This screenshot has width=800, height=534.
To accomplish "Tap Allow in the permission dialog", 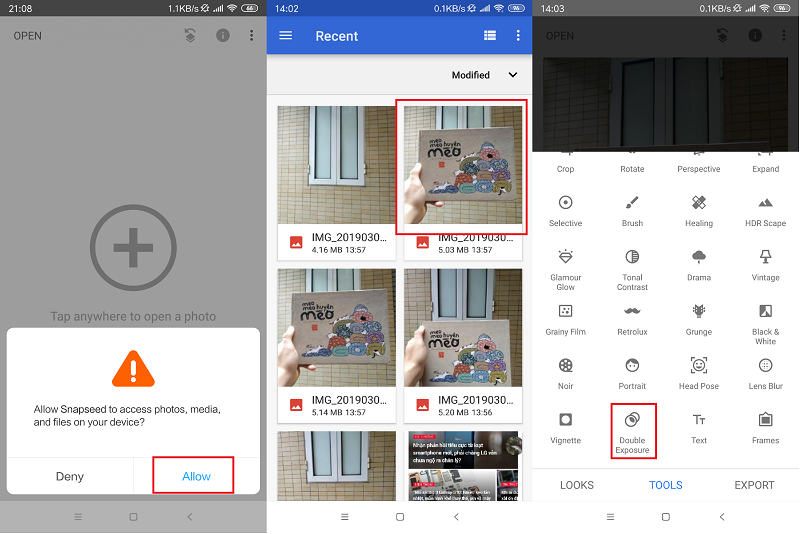I will [x=196, y=476].
